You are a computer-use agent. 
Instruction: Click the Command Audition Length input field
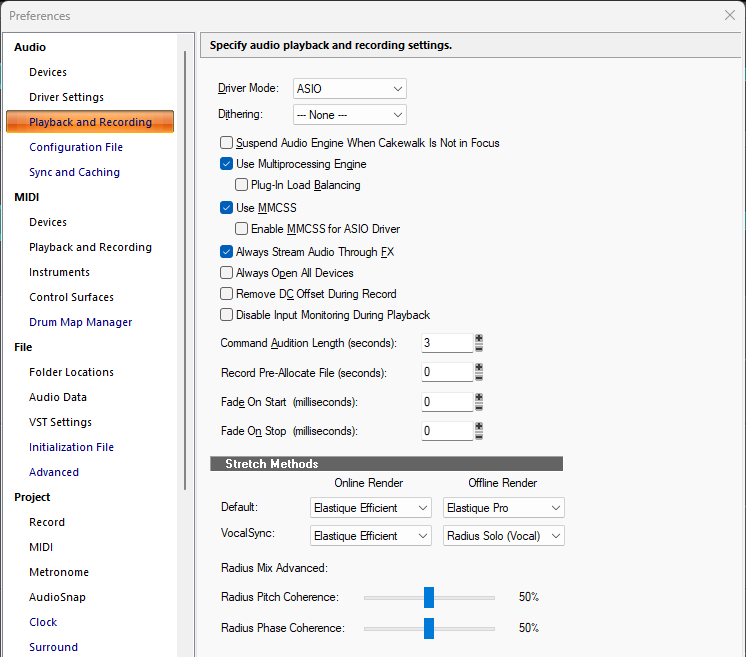point(447,343)
